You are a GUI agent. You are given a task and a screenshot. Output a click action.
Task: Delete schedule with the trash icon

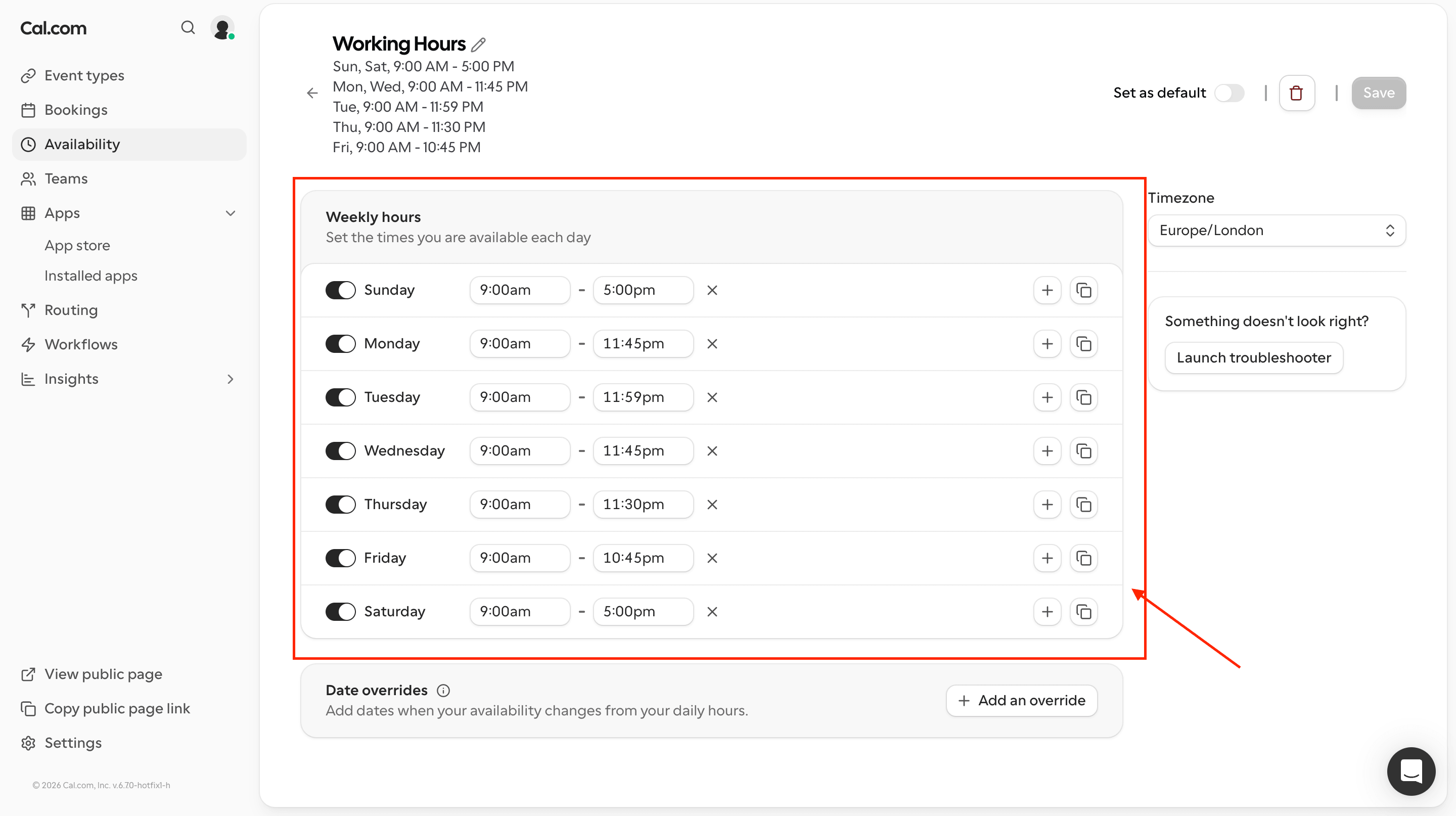(1297, 93)
